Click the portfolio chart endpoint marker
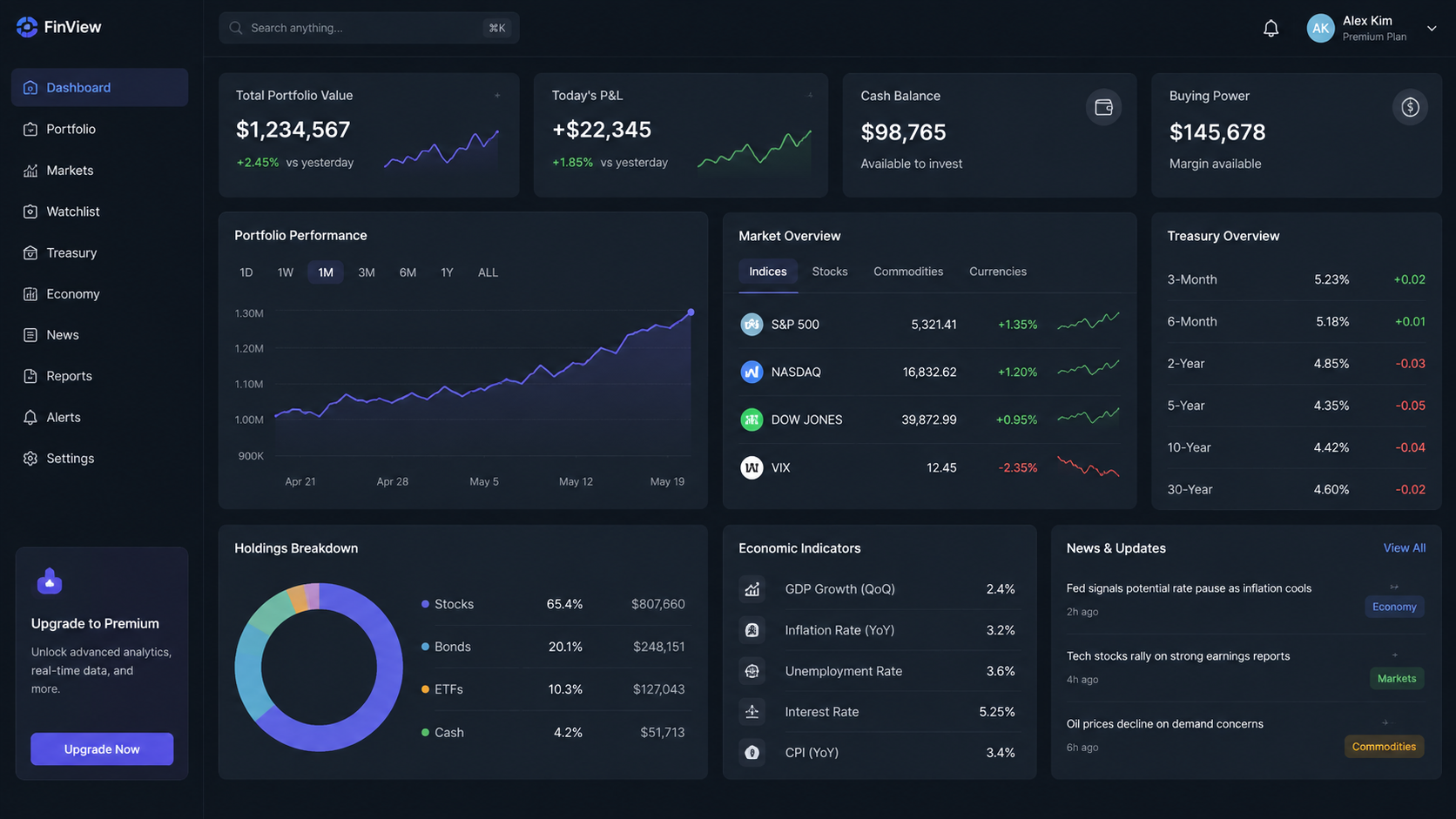The image size is (1456, 819). coord(691,312)
